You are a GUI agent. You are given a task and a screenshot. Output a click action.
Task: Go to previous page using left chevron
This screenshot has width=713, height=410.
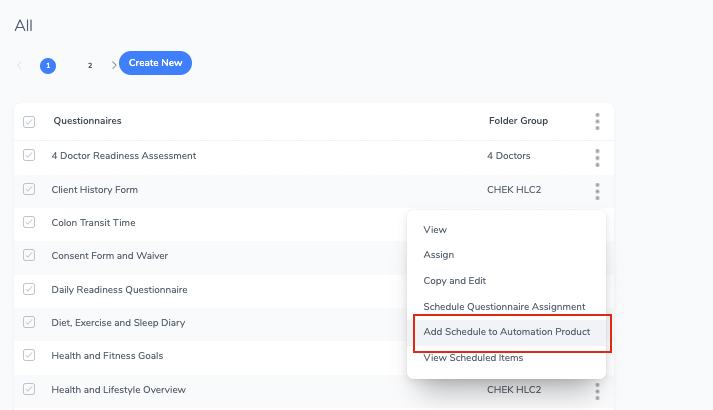(x=20, y=65)
